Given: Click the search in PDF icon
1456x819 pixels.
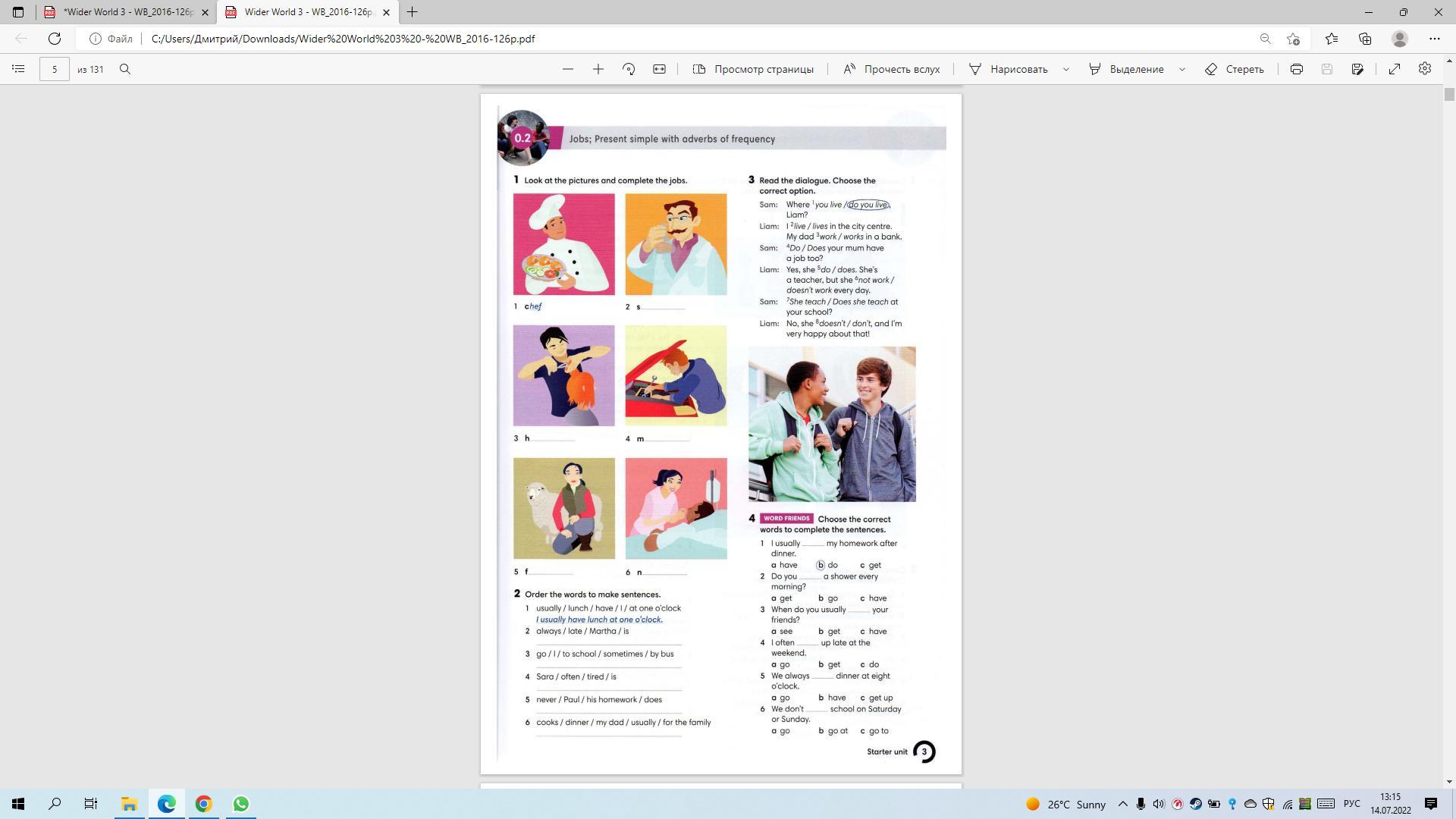Looking at the screenshot, I should coord(125,69).
